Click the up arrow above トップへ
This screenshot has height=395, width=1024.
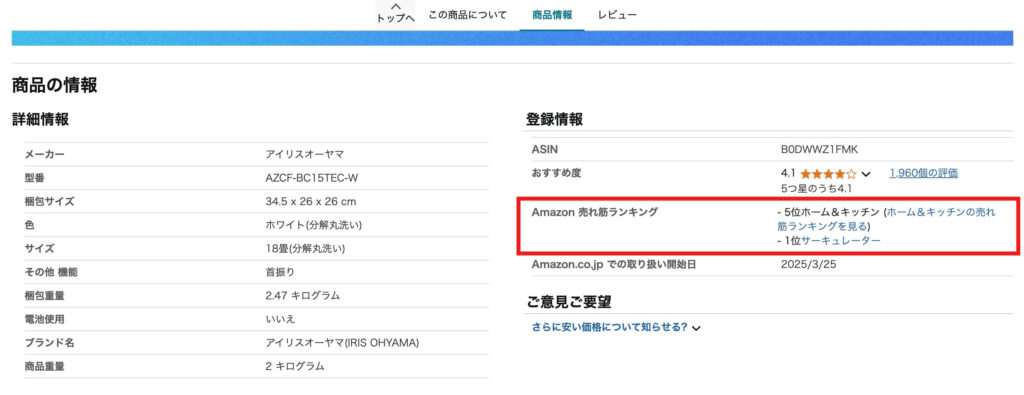coord(395,6)
